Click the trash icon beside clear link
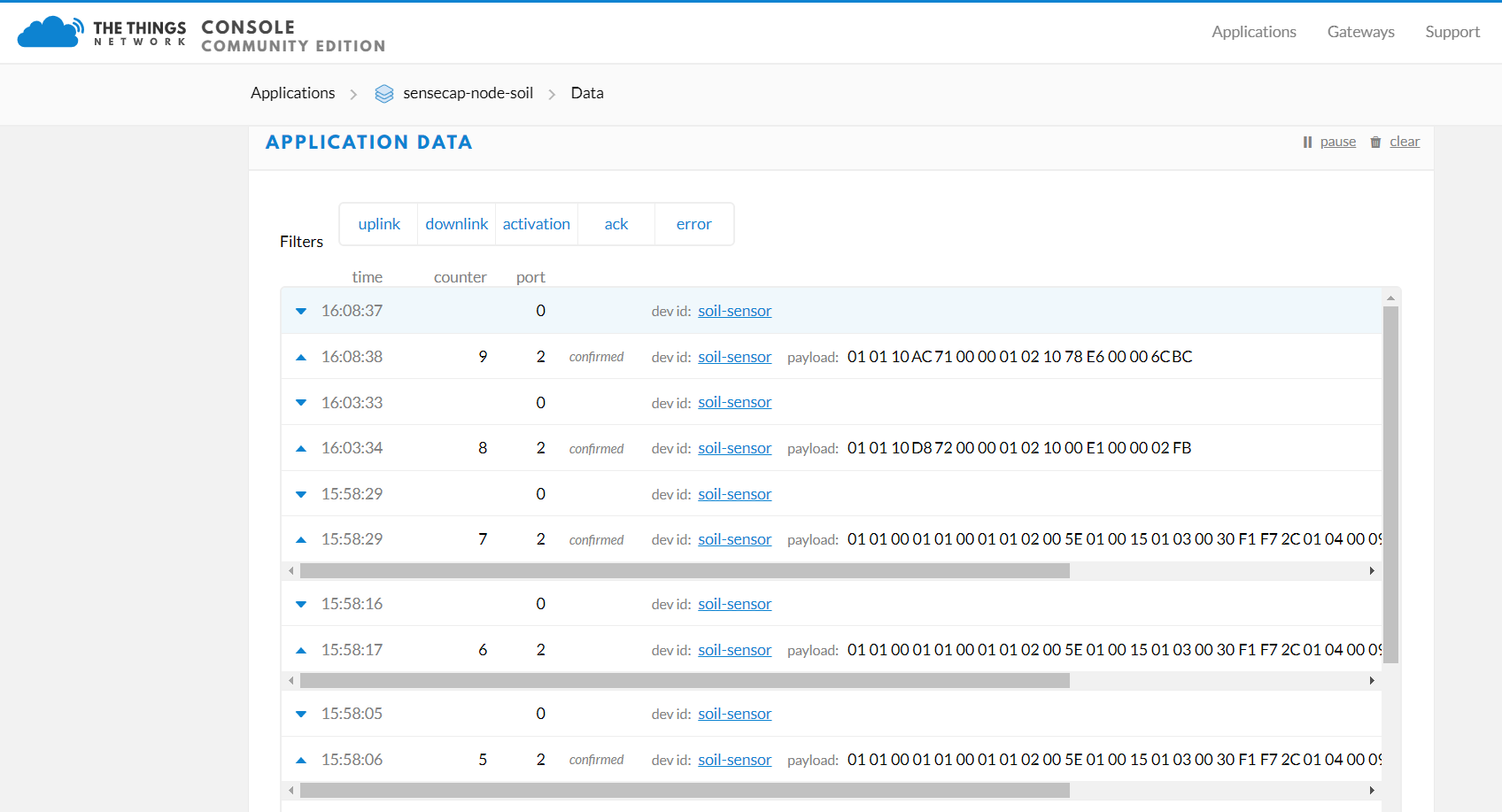 pyautogui.click(x=1375, y=142)
